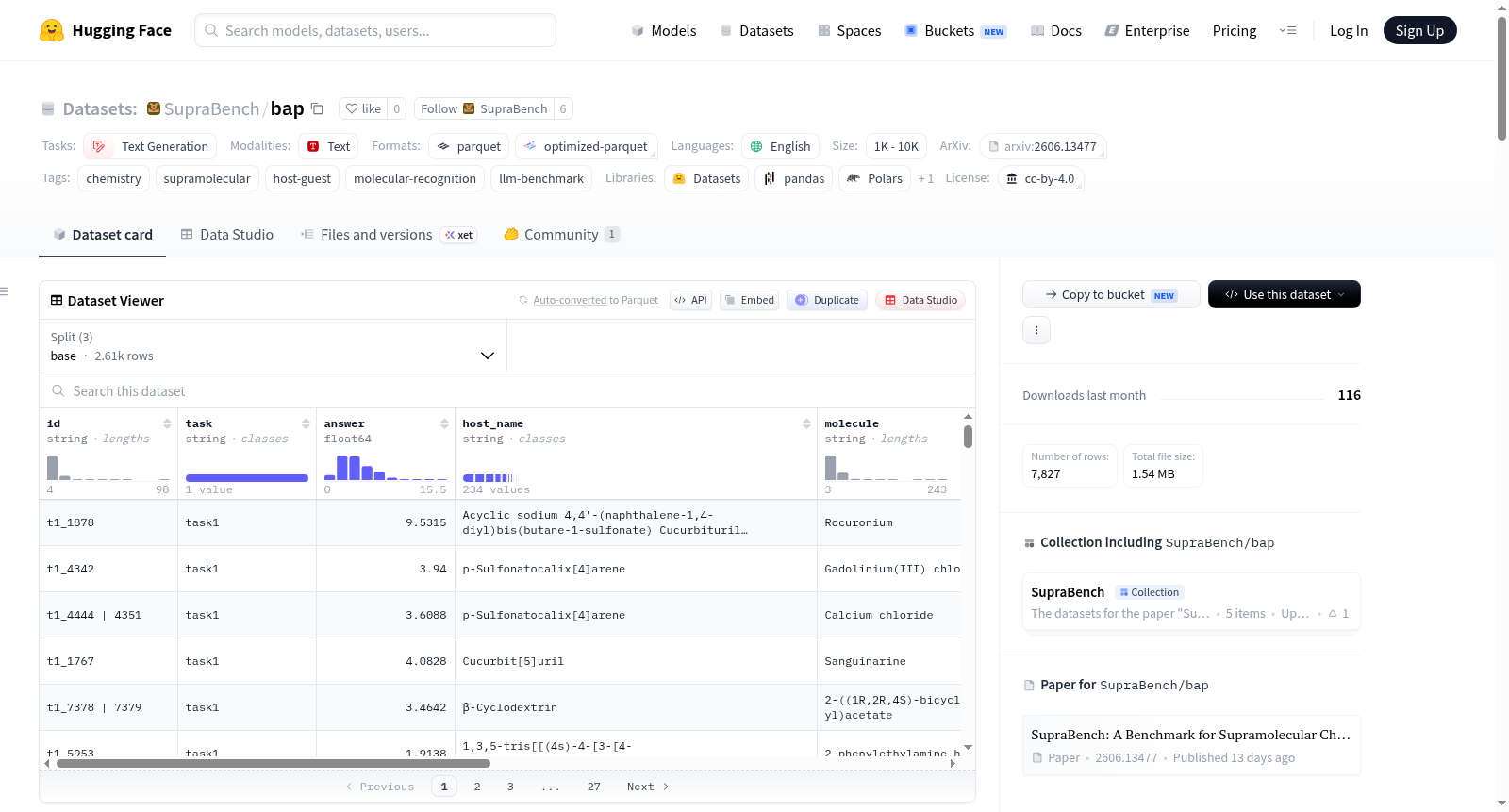Open Buckets in top navigation

(955, 30)
